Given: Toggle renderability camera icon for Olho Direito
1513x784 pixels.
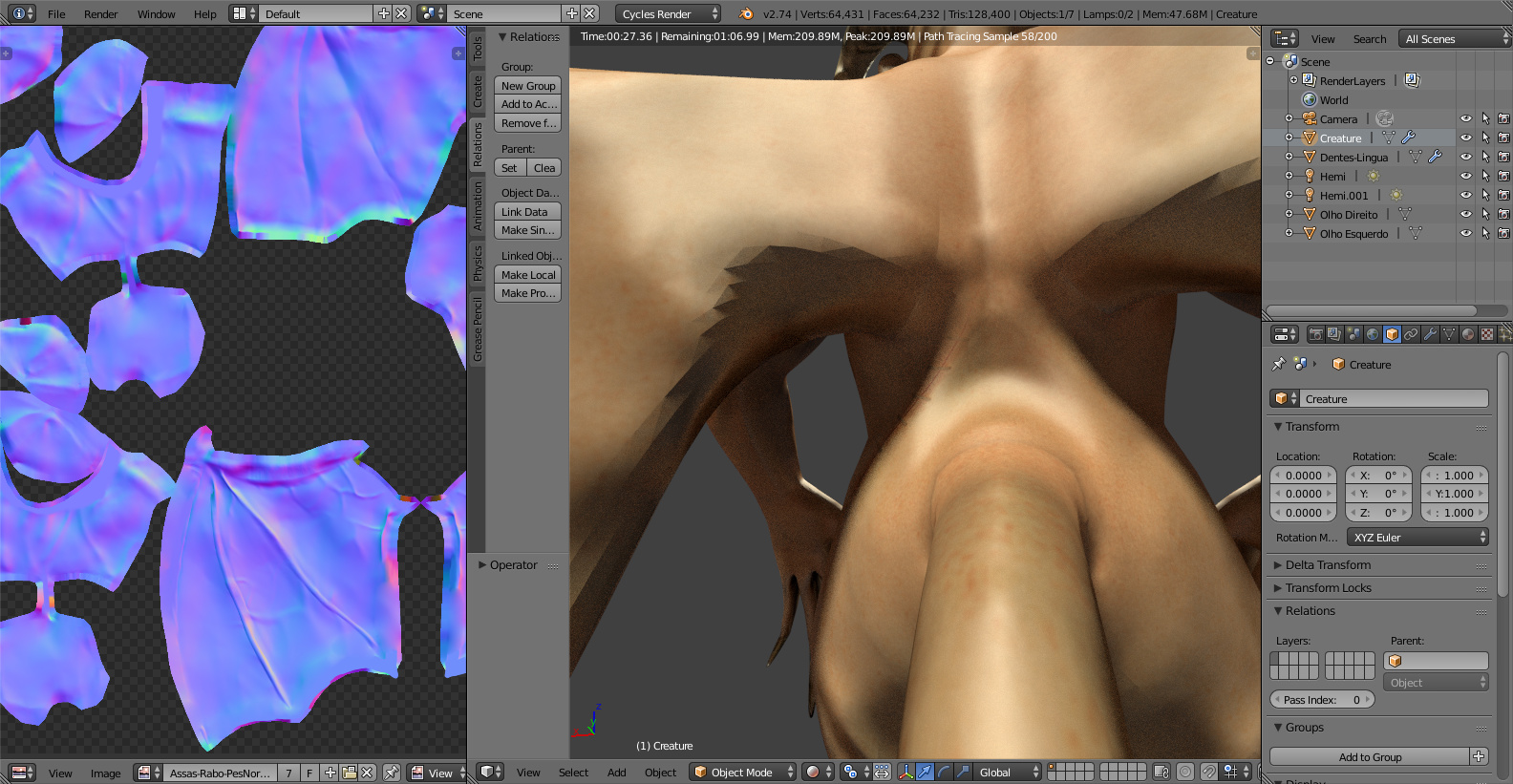Looking at the screenshot, I should 1503,214.
